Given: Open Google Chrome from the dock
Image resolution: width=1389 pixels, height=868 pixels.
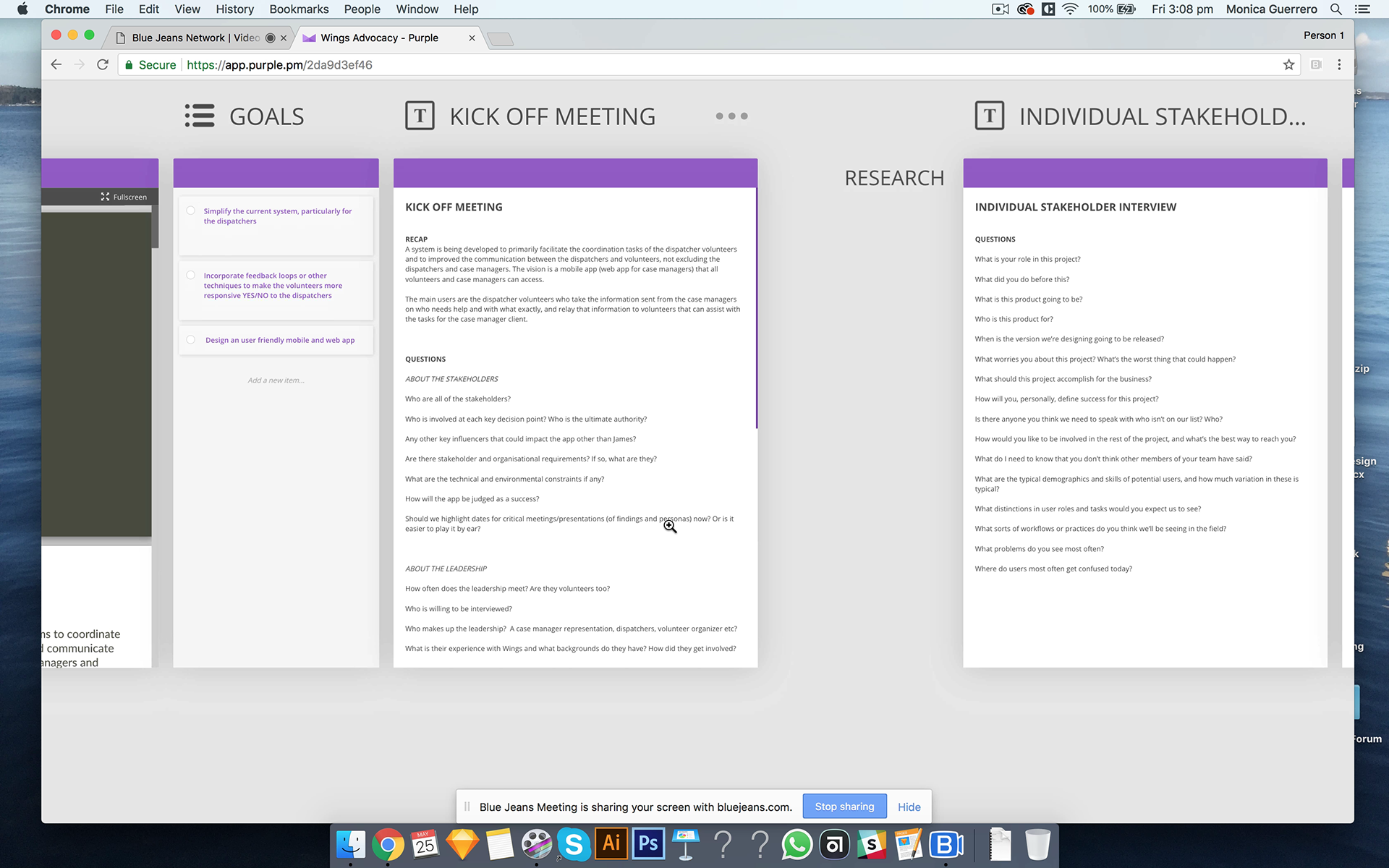Looking at the screenshot, I should [388, 844].
